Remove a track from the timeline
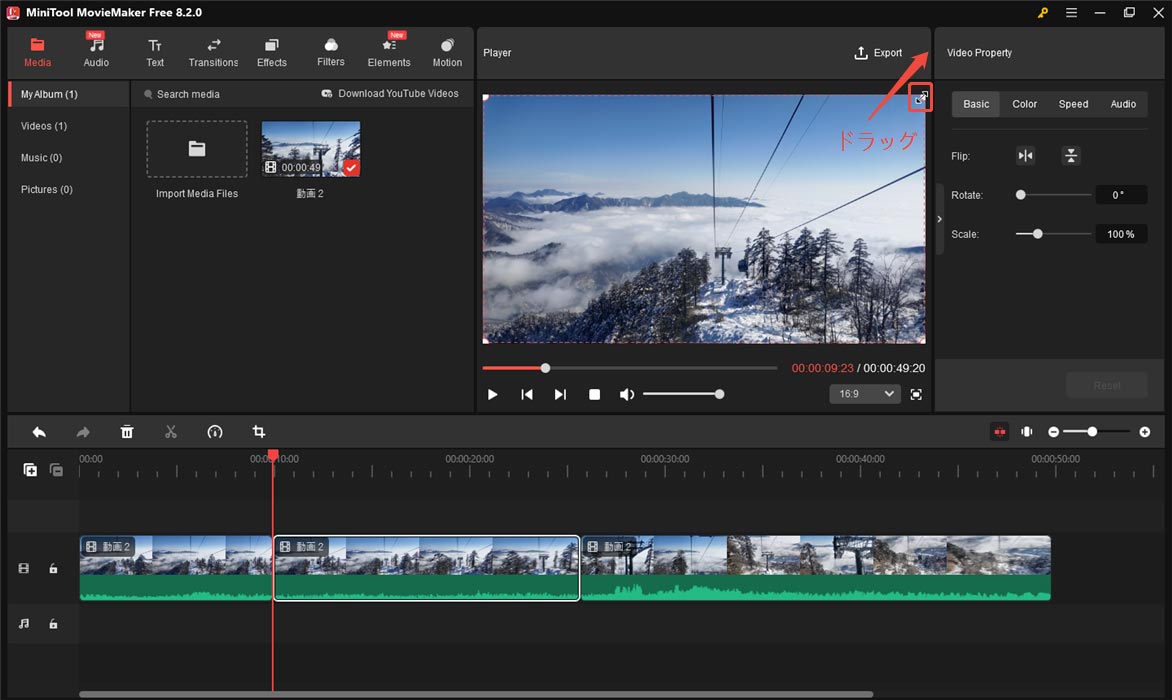 (56, 470)
